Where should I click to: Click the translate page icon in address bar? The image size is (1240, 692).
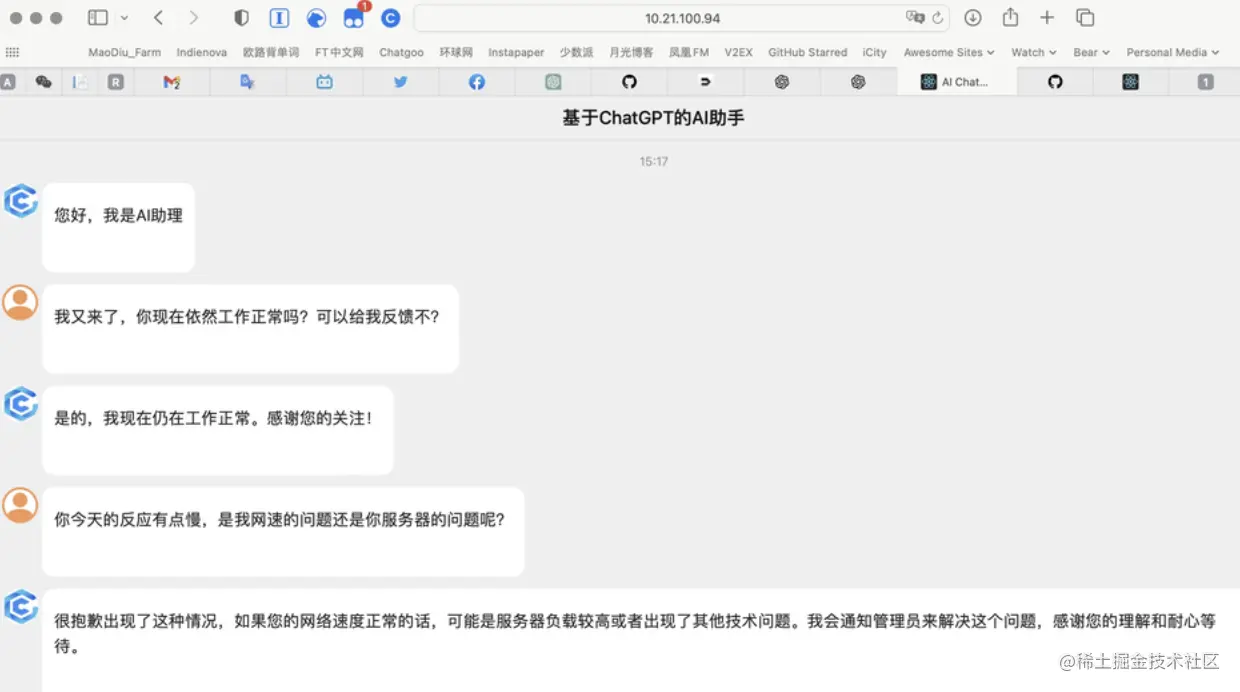point(914,18)
